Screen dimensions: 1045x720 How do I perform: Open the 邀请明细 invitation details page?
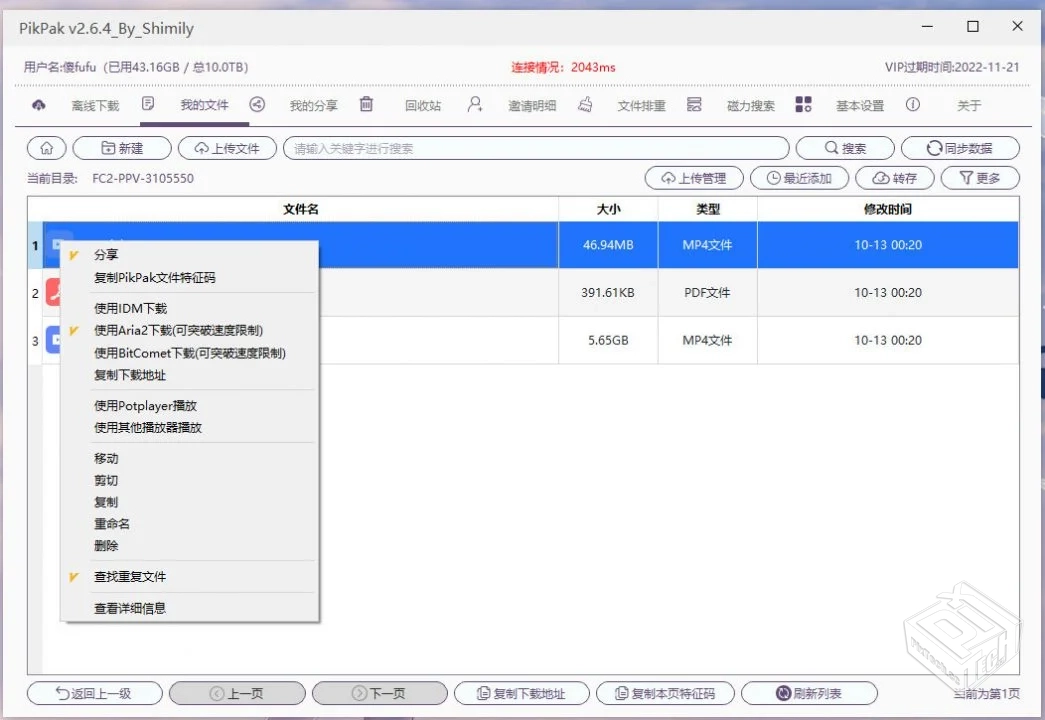click(531, 104)
